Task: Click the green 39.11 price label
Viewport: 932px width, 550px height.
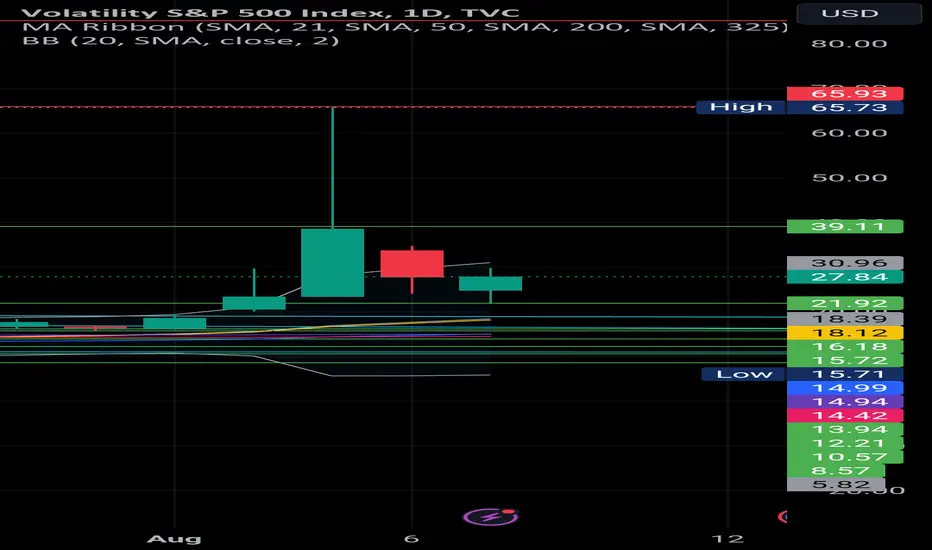Action: [x=845, y=227]
